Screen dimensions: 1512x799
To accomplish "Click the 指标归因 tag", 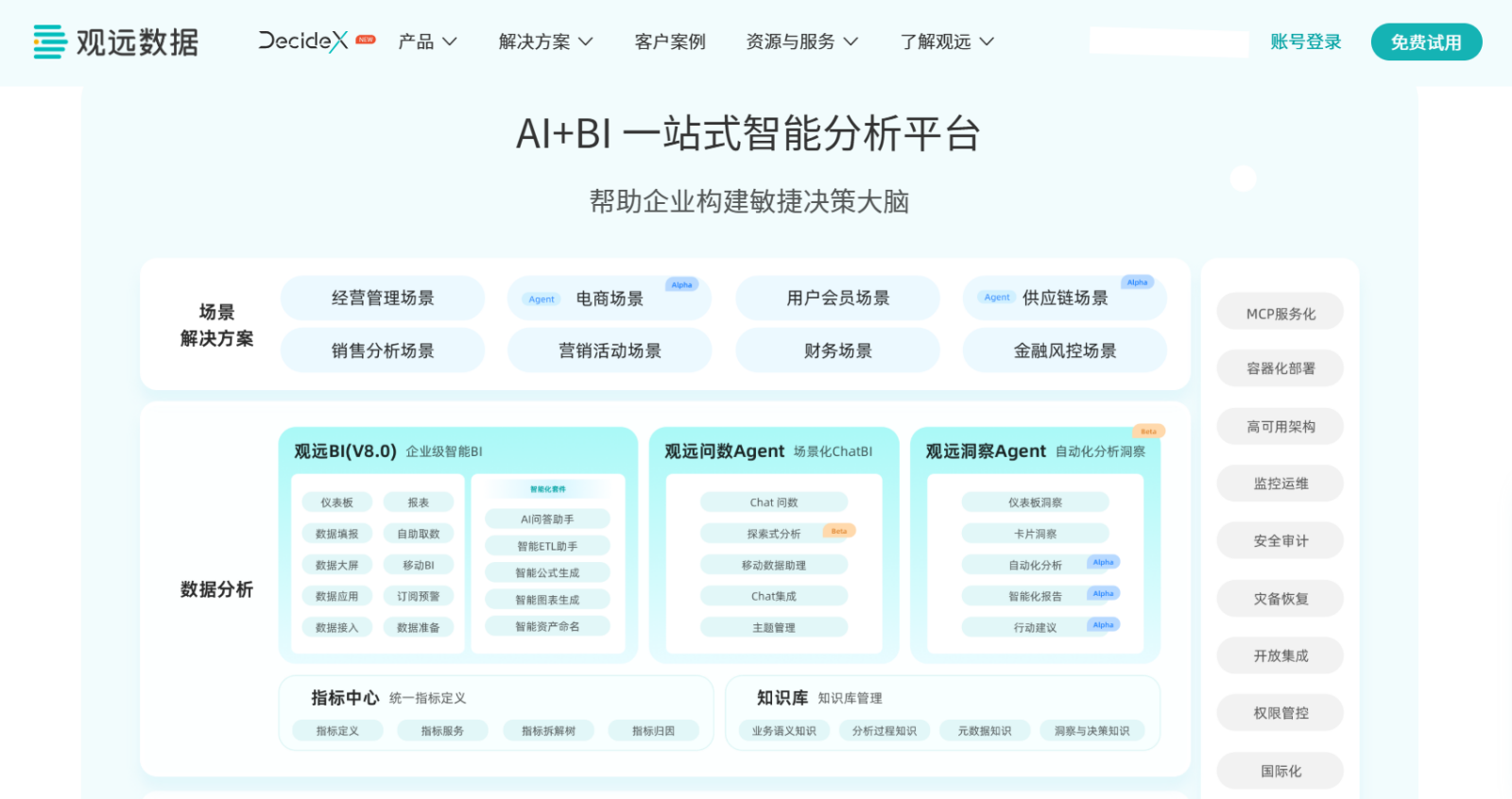I will [653, 730].
